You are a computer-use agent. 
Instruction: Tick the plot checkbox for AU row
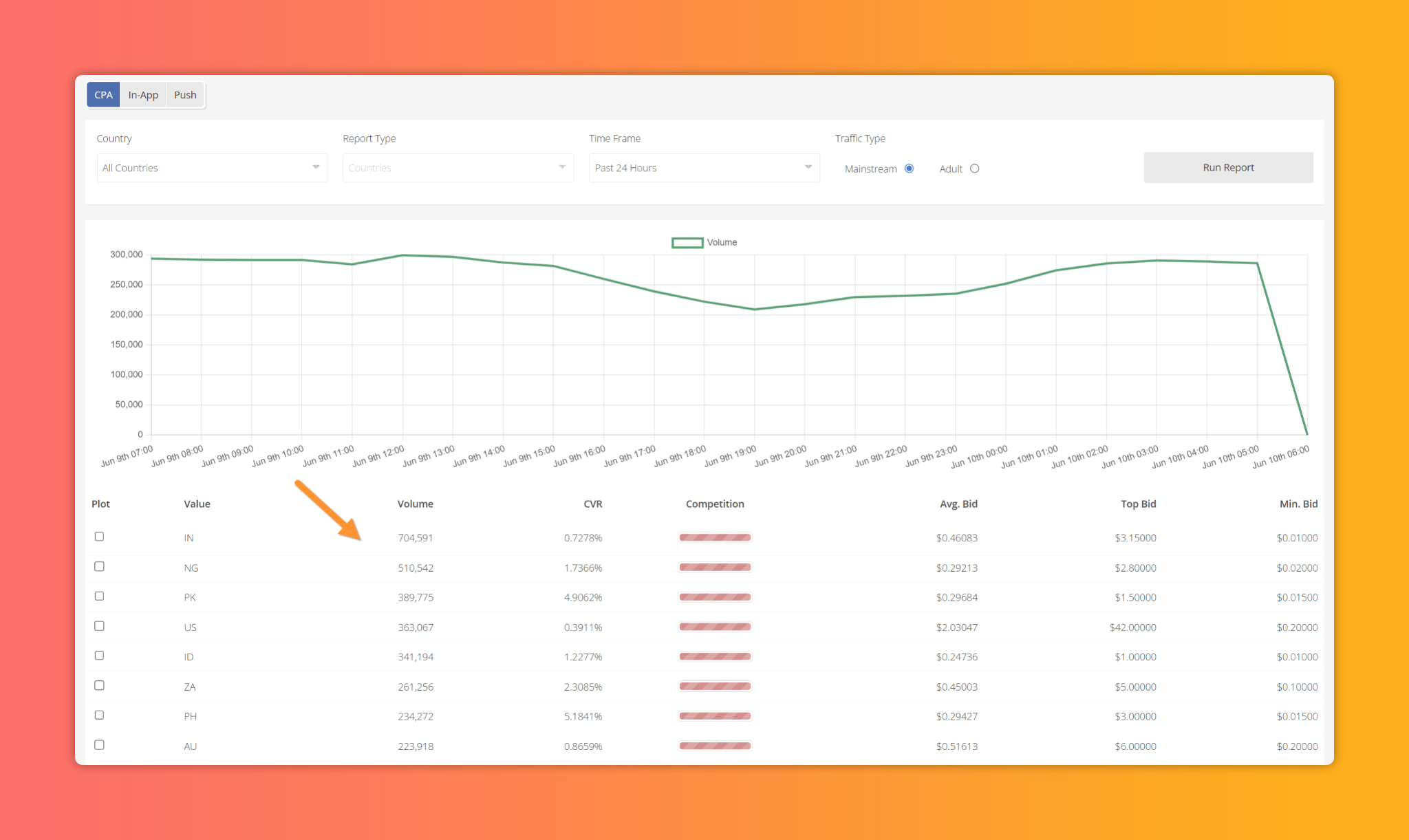pos(99,745)
